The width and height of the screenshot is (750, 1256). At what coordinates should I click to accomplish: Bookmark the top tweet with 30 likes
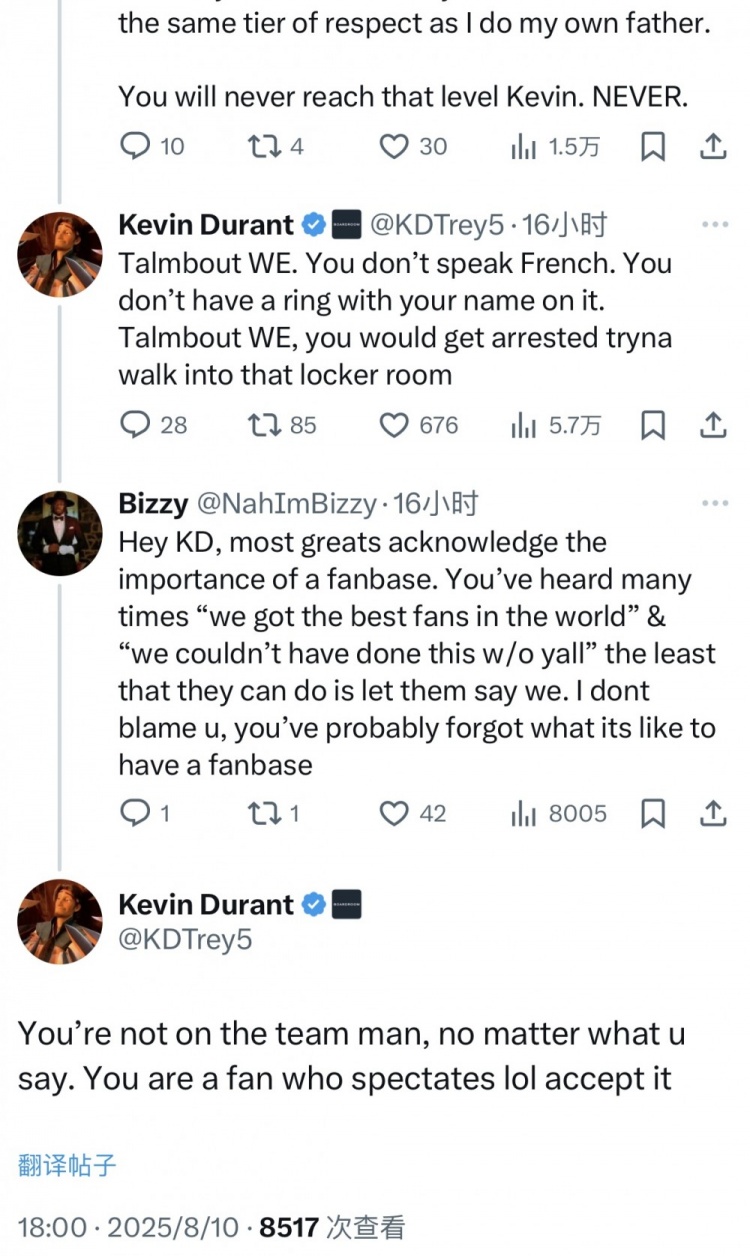click(652, 147)
